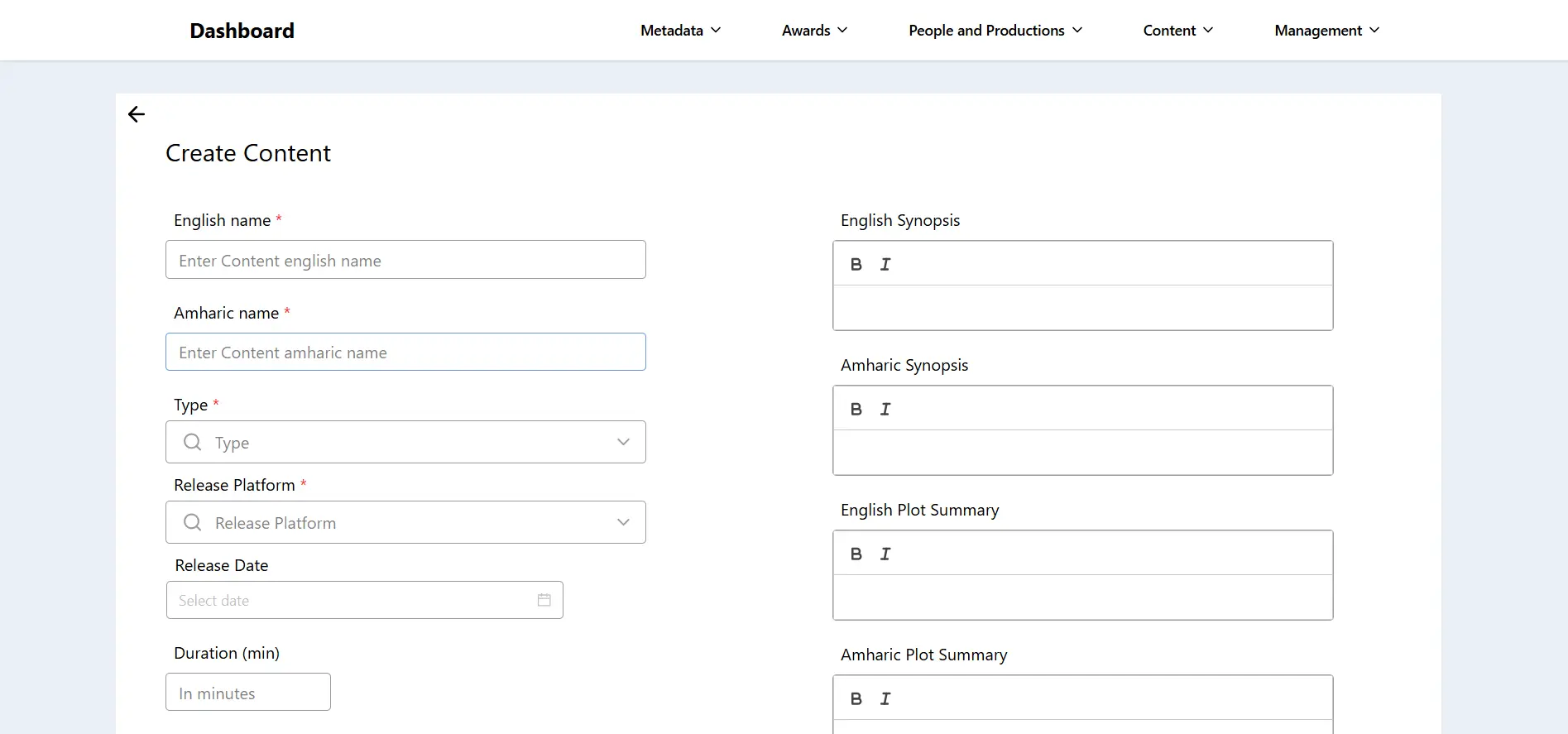Toggle italic in Amharic Synopsis editor
This screenshot has height=734, width=1568.
(885, 409)
